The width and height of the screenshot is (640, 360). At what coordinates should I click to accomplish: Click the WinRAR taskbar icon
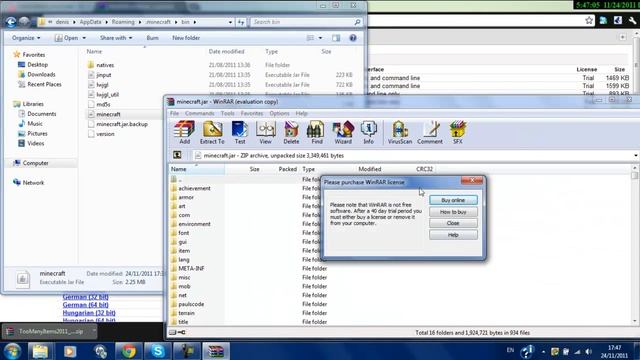tap(216, 351)
